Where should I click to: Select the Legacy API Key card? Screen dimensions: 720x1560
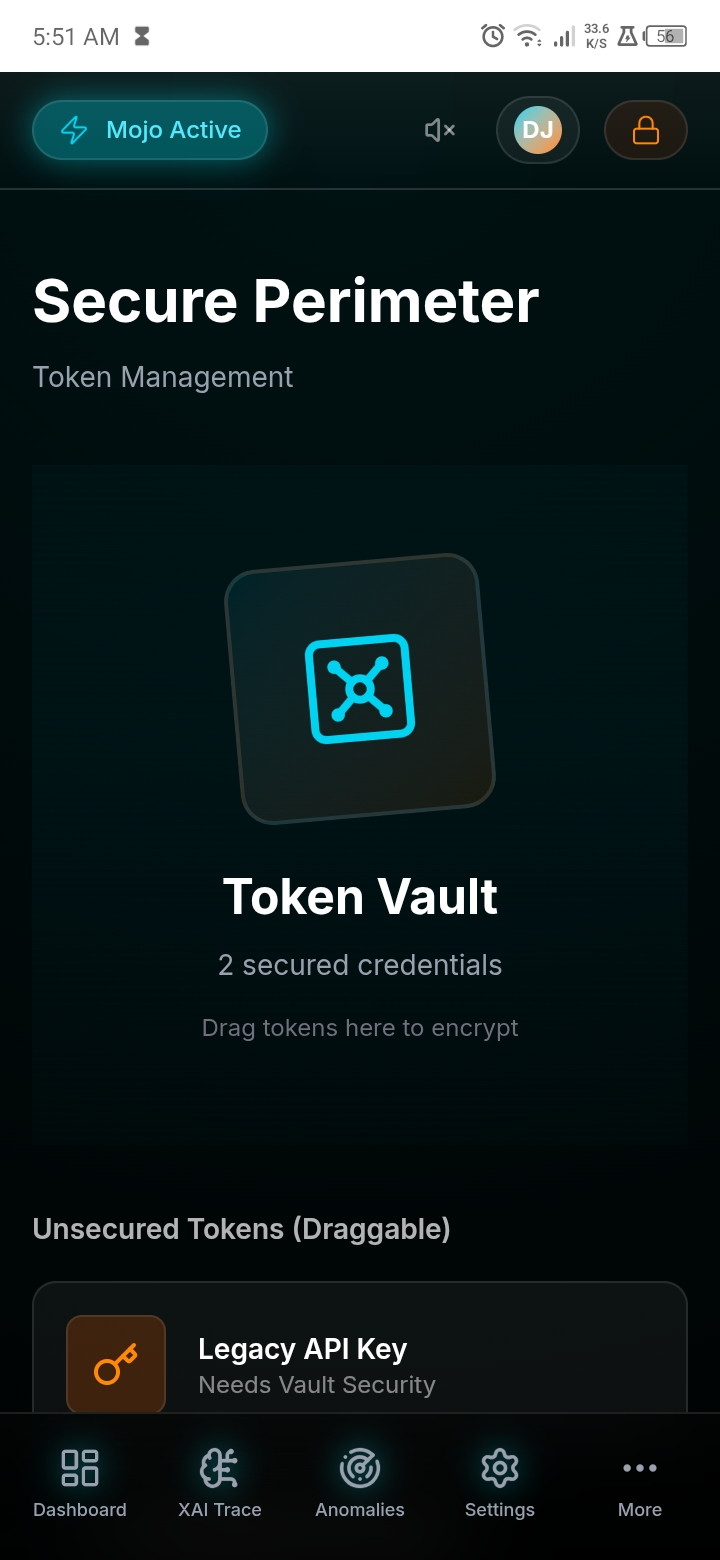click(x=360, y=1348)
